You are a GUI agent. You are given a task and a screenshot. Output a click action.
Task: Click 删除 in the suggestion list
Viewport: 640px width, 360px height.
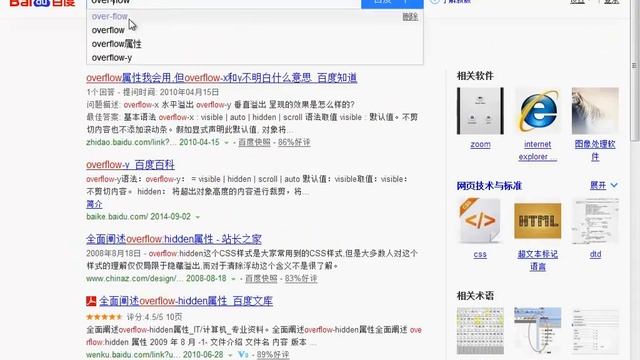(x=410, y=17)
